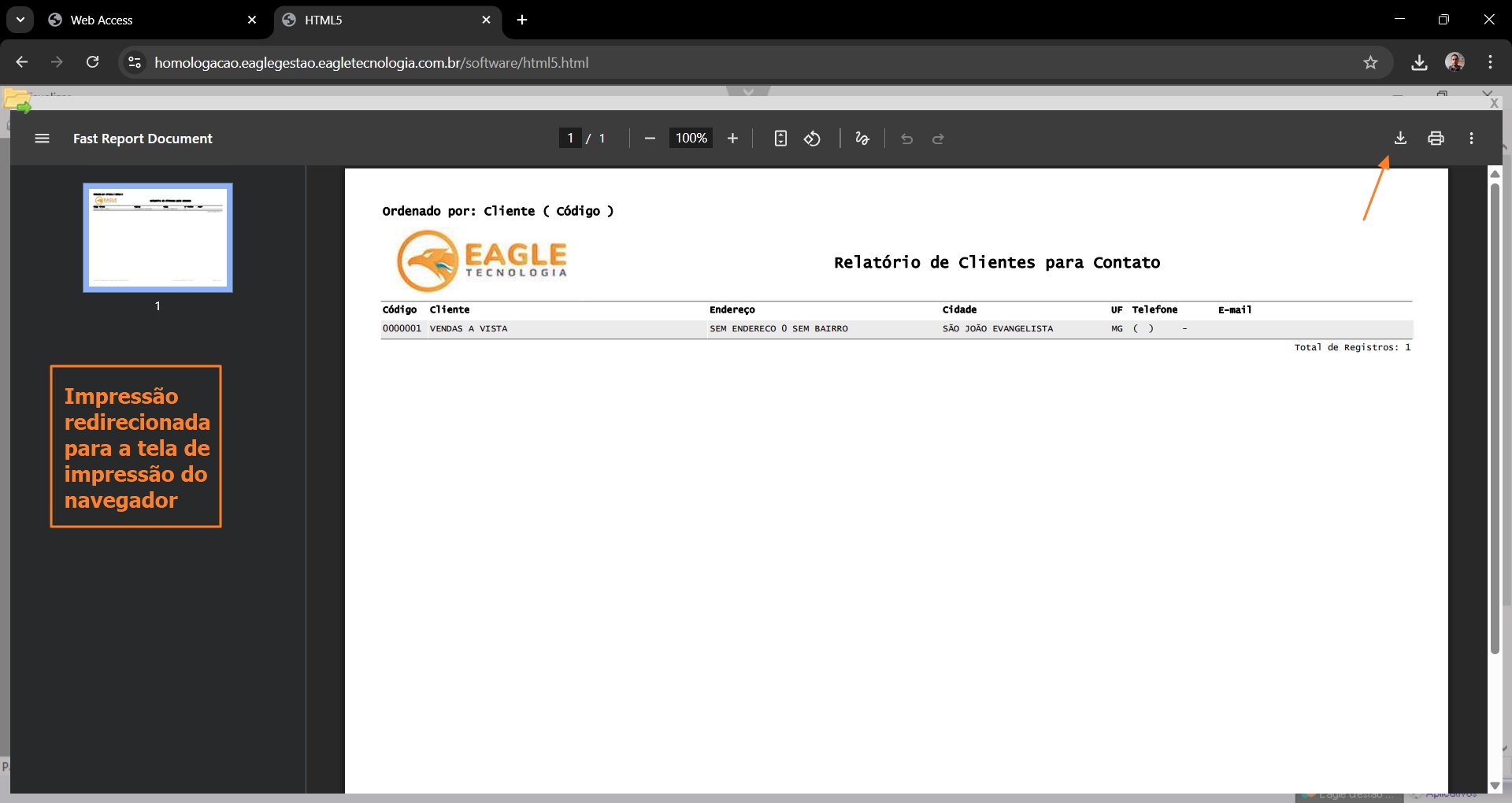Click the collapse chevron above the viewer
Image resolution: width=1512 pixels, height=803 pixels.
pyautogui.click(x=748, y=91)
